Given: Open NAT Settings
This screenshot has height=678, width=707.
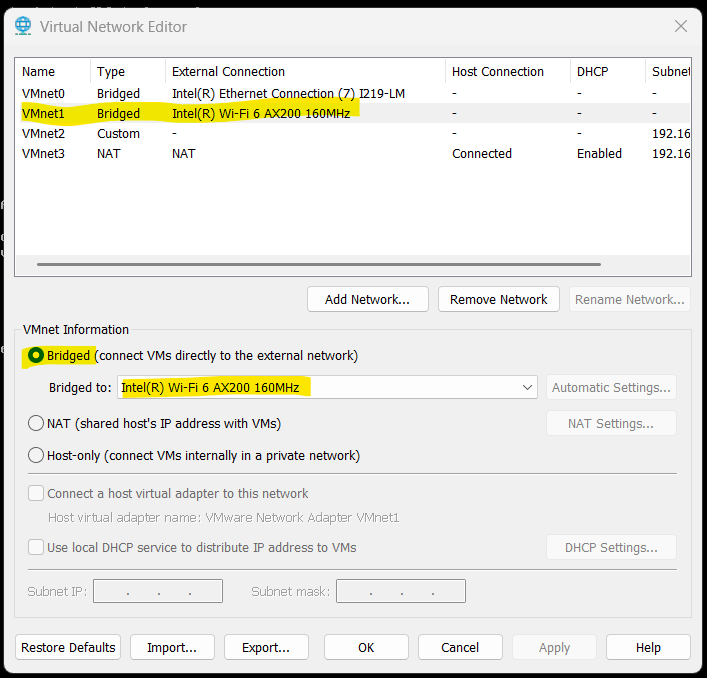Looking at the screenshot, I should (611, 423).
